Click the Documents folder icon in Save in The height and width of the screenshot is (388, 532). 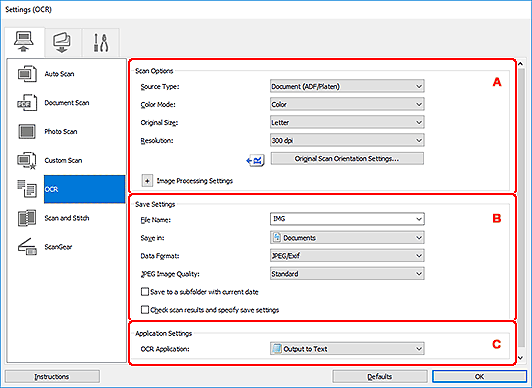click(x=277, y=237)
